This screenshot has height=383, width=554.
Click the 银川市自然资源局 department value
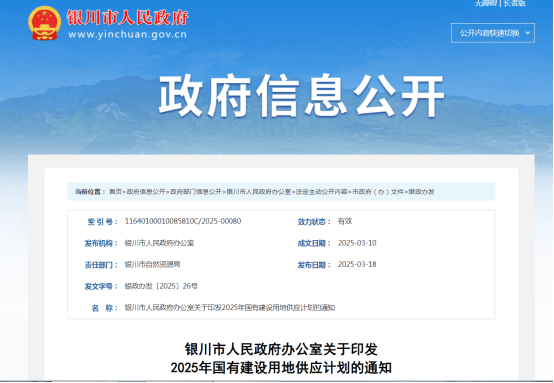152,264
